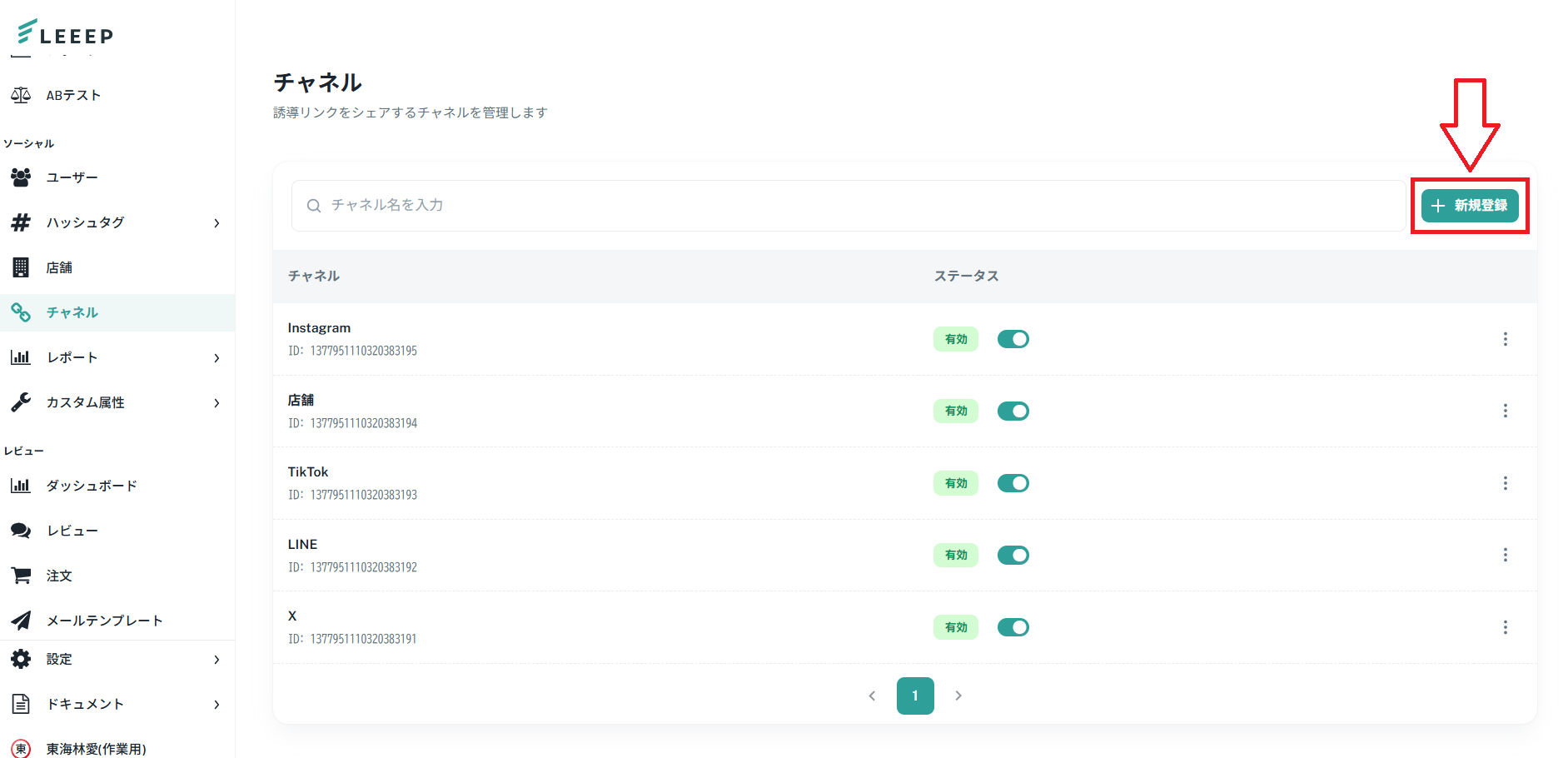Screen dimensions: 1568x758
Task: Toggle the LINE channel status switch
Action: (x=1013, y=555)
